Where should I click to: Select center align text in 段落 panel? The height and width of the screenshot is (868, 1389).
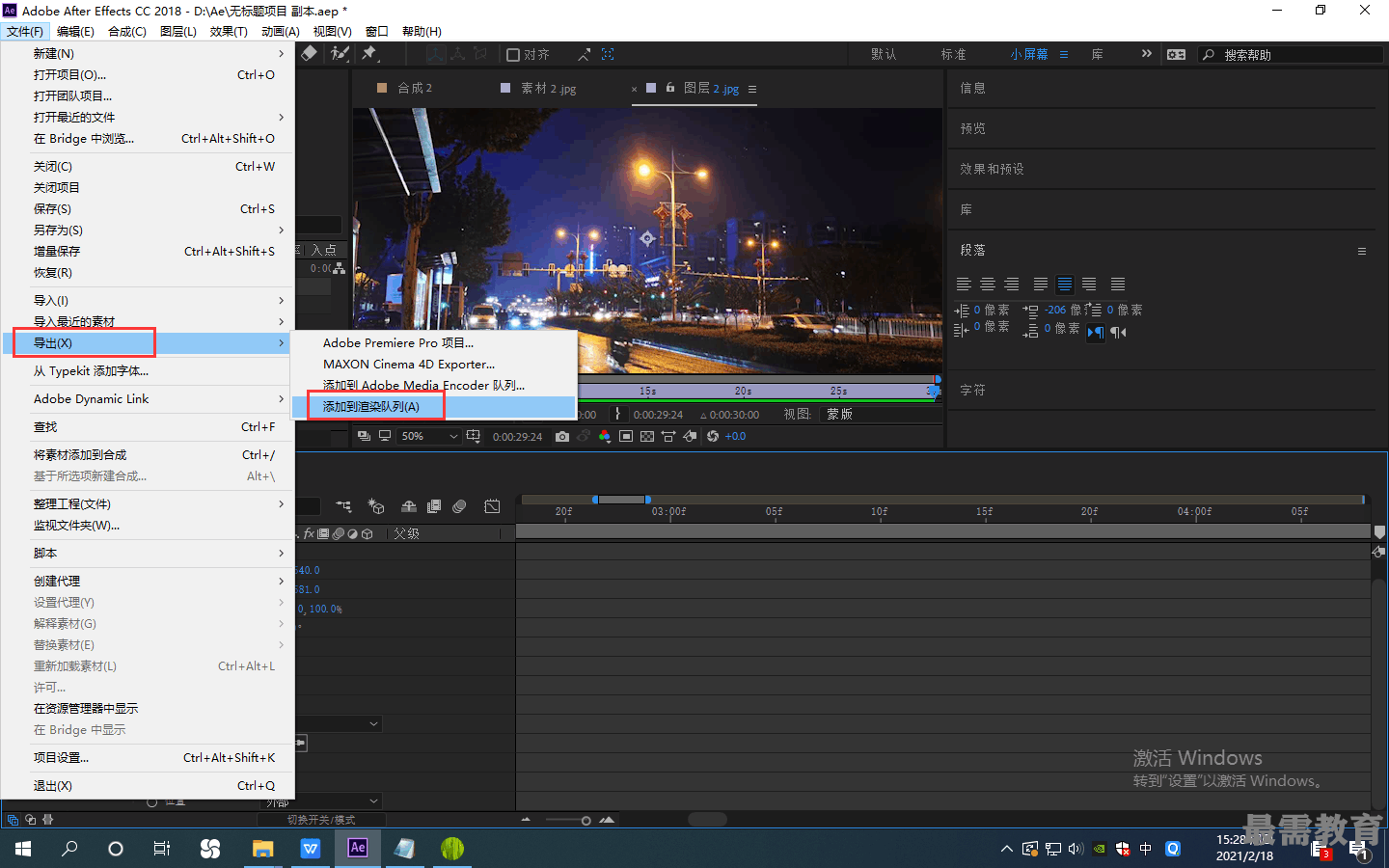(988, 285)
